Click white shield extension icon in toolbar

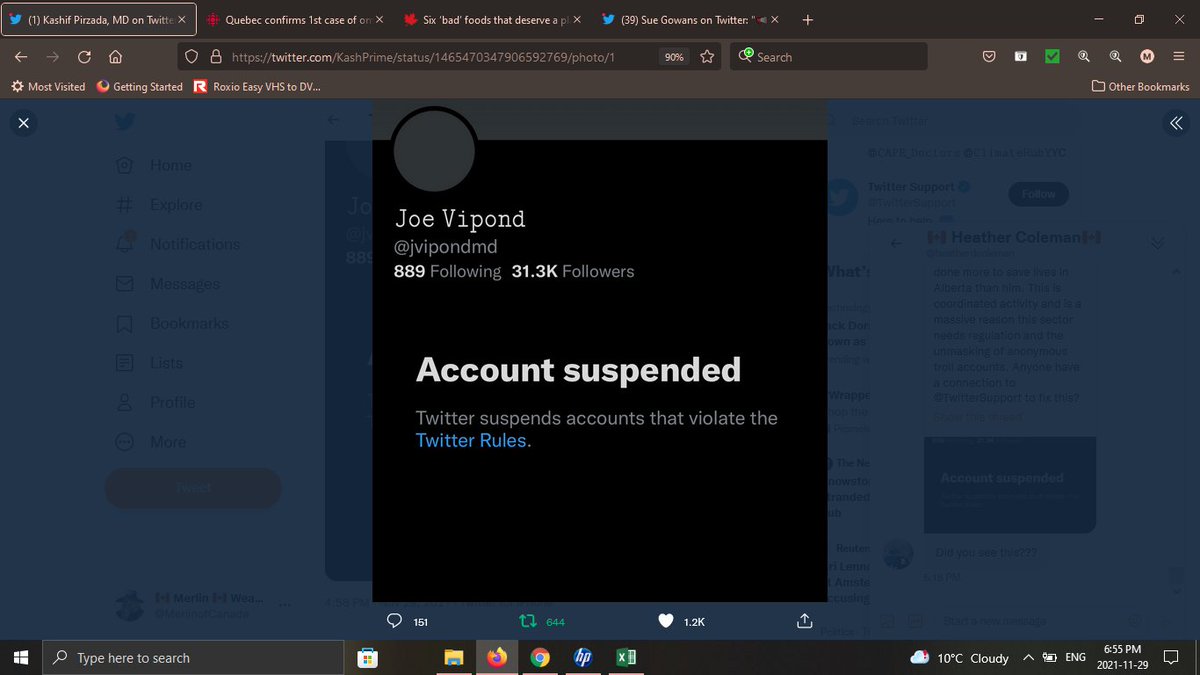click(x=1020, y=57)
